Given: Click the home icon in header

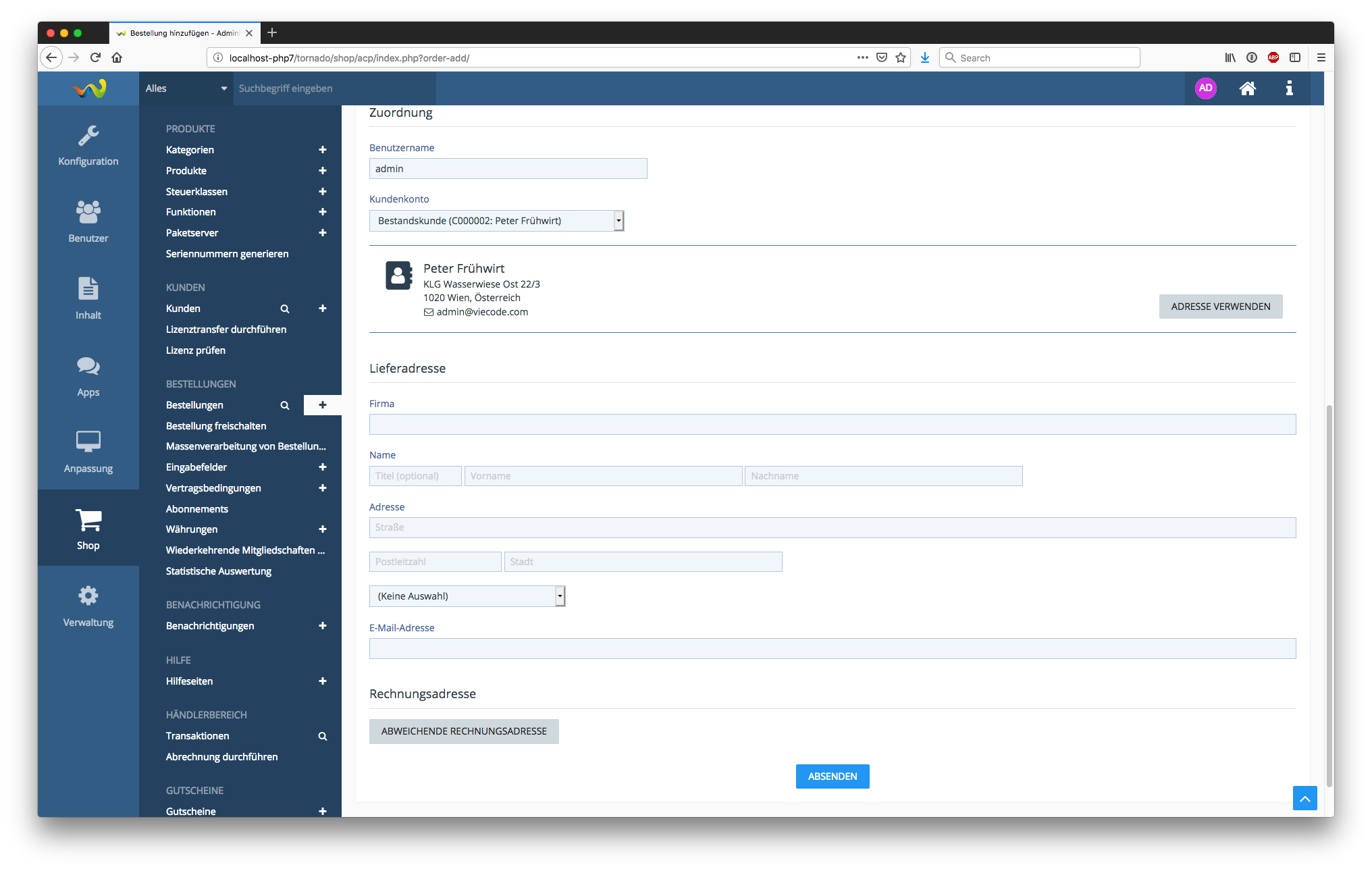Looking at the screenshot, I should [x=1247, y=88].
